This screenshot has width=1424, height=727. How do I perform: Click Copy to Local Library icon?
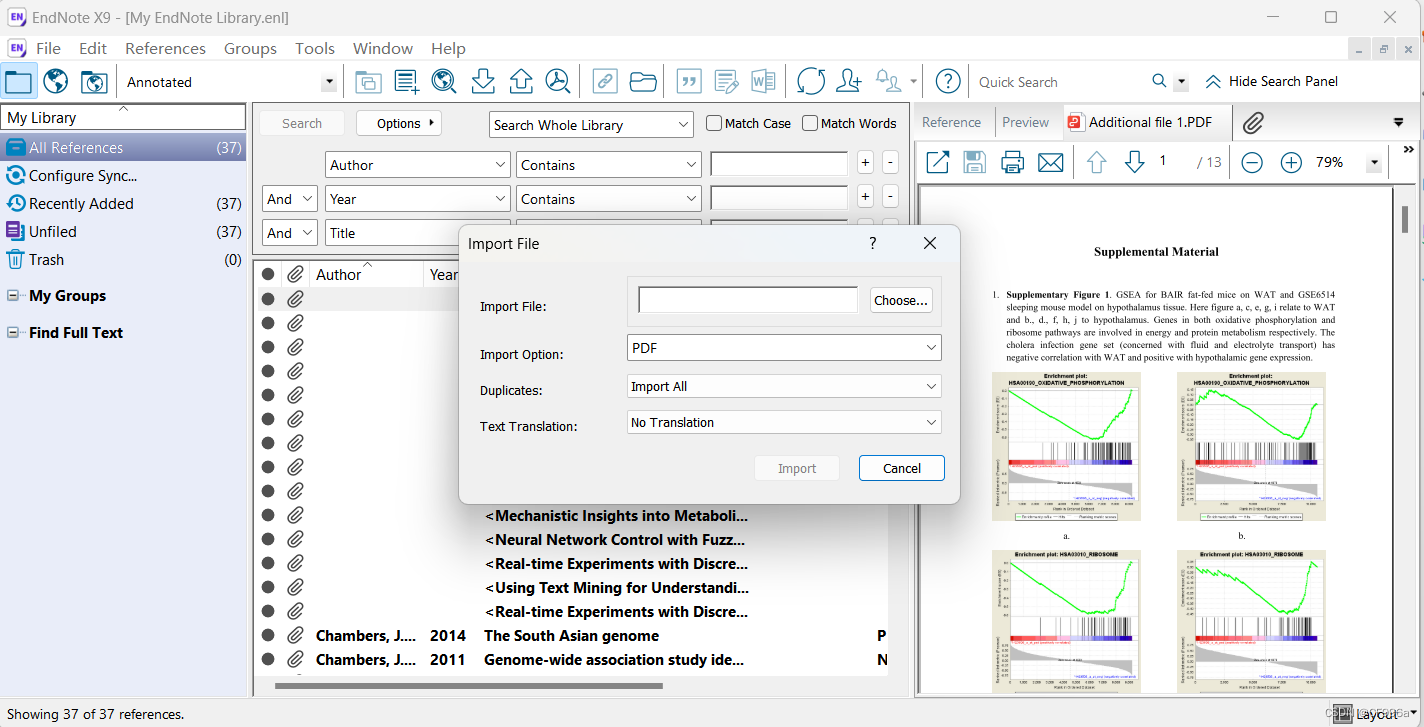pos(368,82)
